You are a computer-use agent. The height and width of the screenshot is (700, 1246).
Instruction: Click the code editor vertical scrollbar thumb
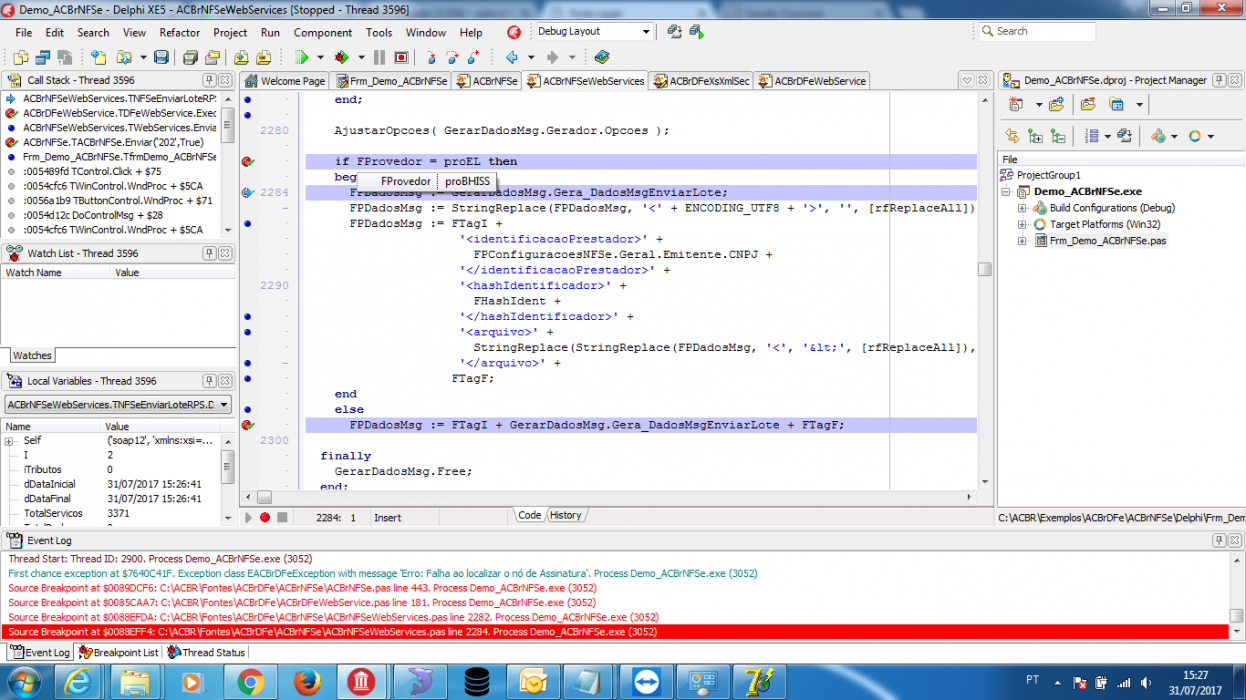[x=985, y=269]
